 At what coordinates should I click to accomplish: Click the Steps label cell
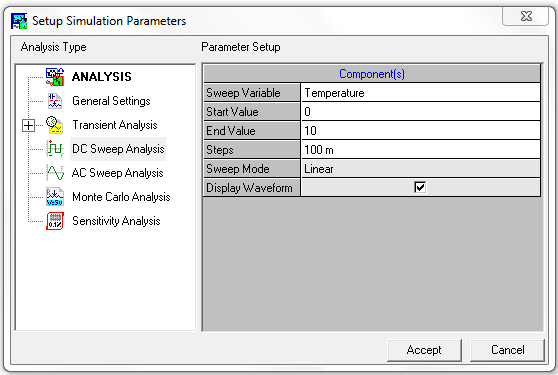click(x=252, y=150)
